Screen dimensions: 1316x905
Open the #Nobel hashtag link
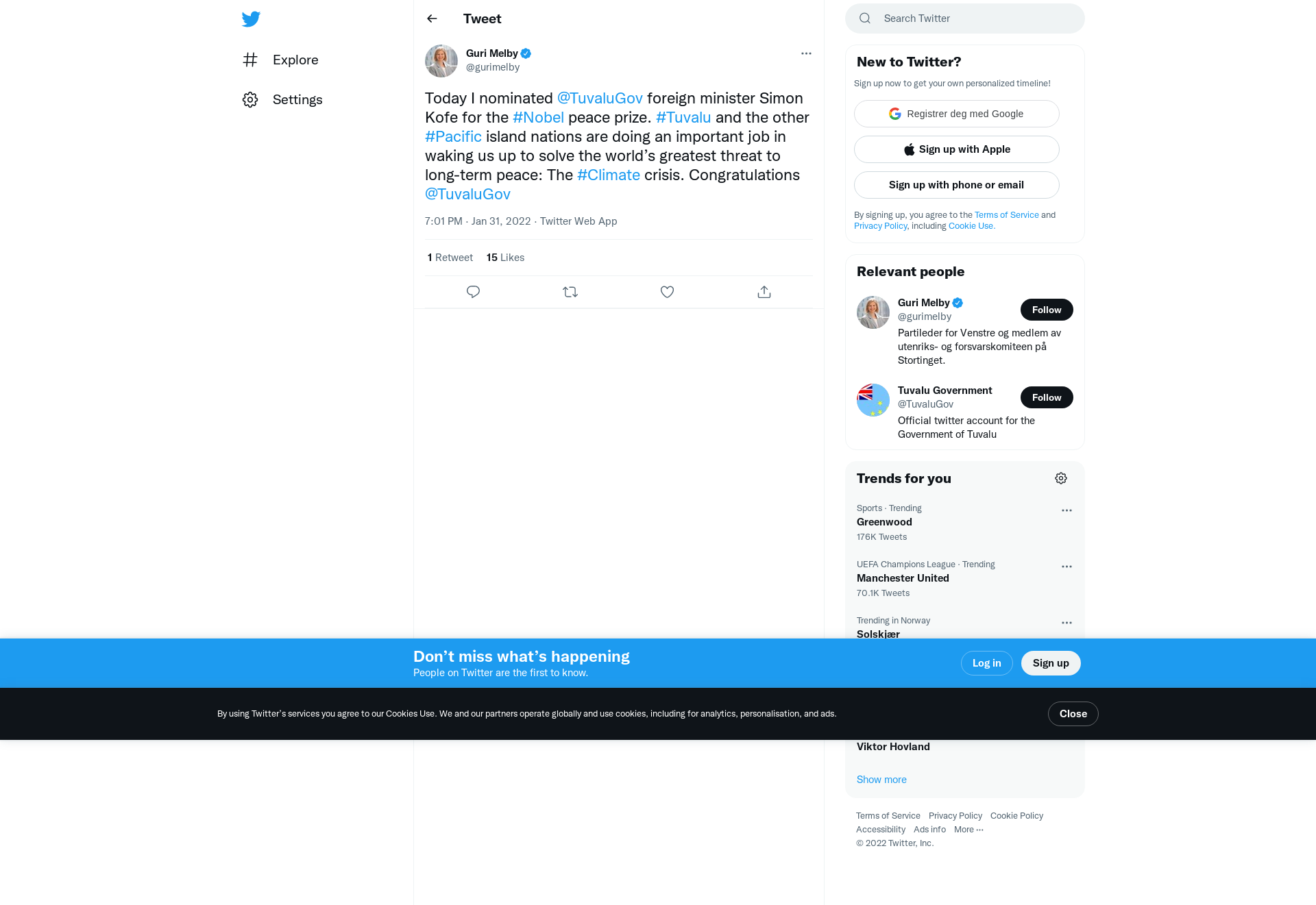(538, 117)
